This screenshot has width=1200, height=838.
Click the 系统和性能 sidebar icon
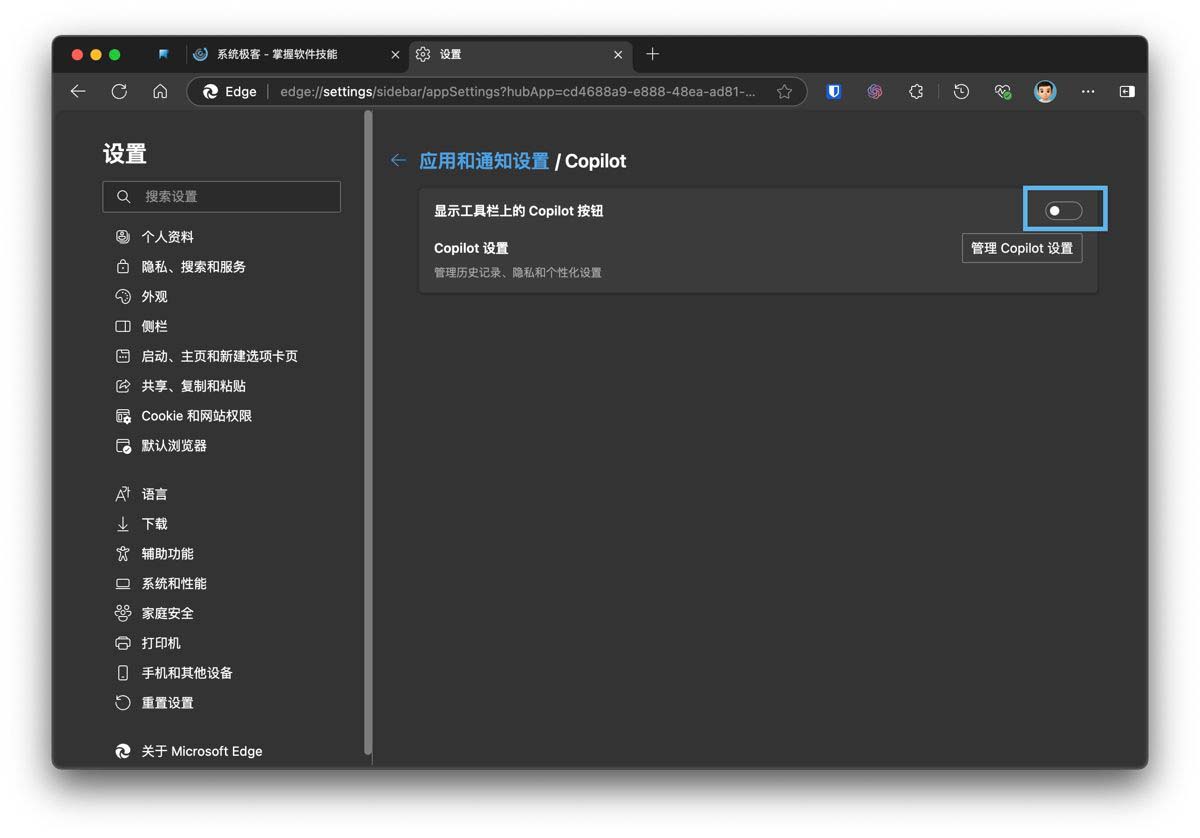coord(123,584)
